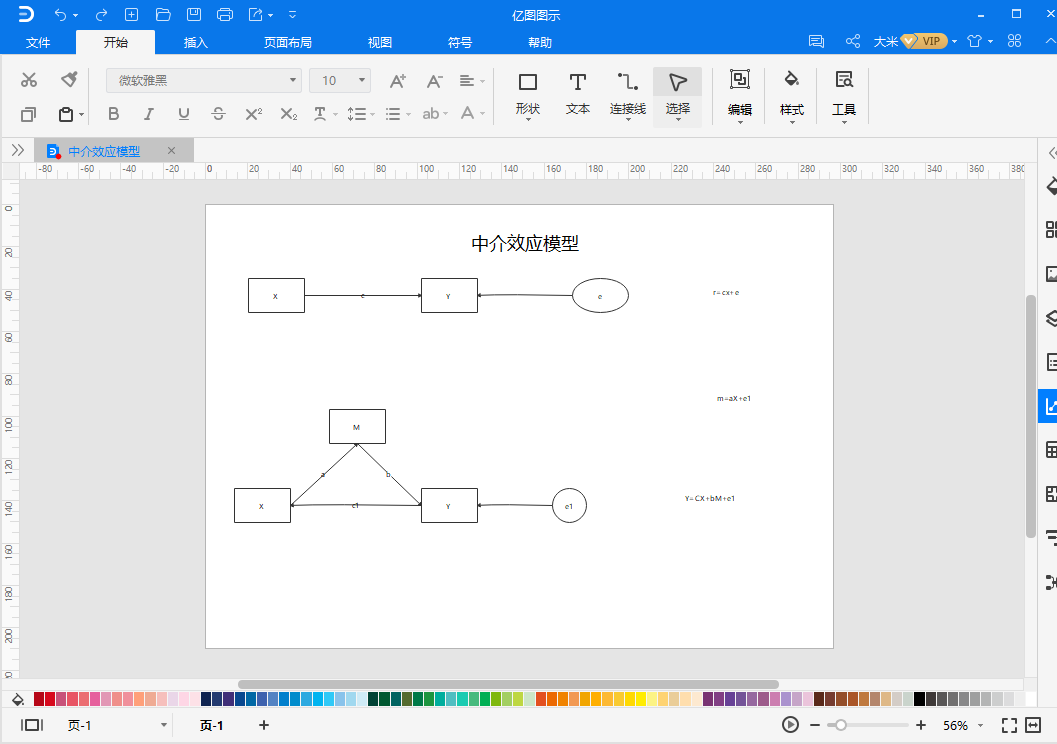Open the 文件 menu
The image size is (1057, 744).
click(38, 42)
